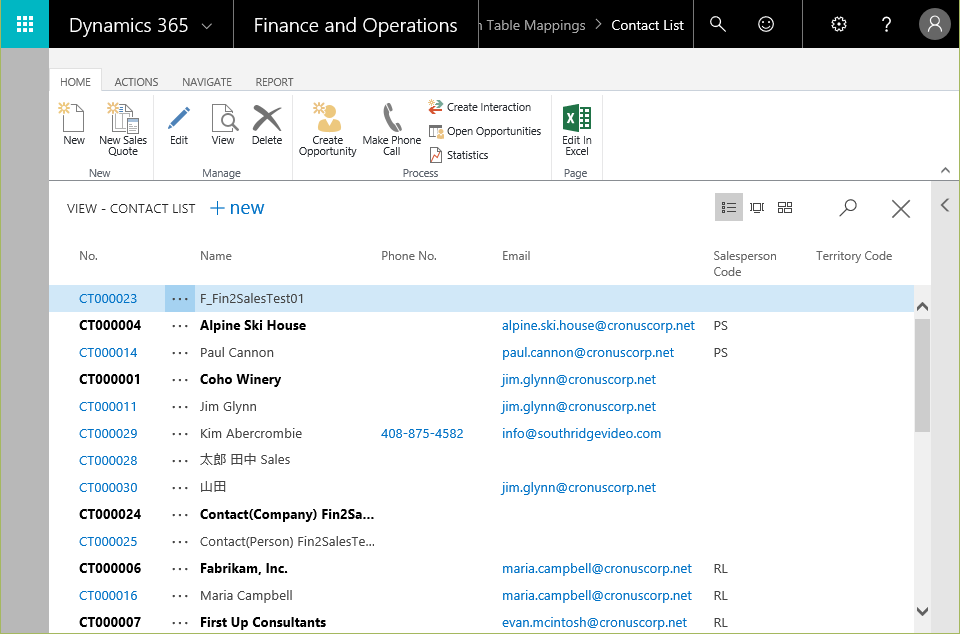
Task: Call phone number 408-875-4582
Action: pos(422,433)
